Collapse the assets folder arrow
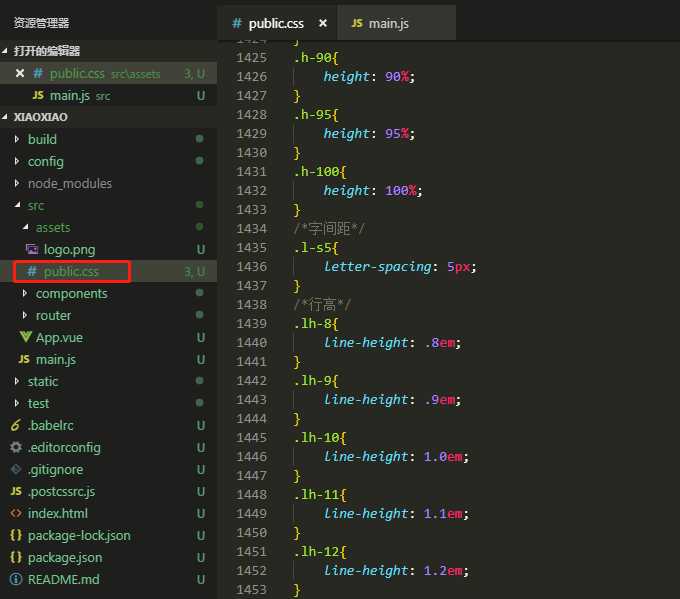This screenshot has height=599, width=680. 26,227
